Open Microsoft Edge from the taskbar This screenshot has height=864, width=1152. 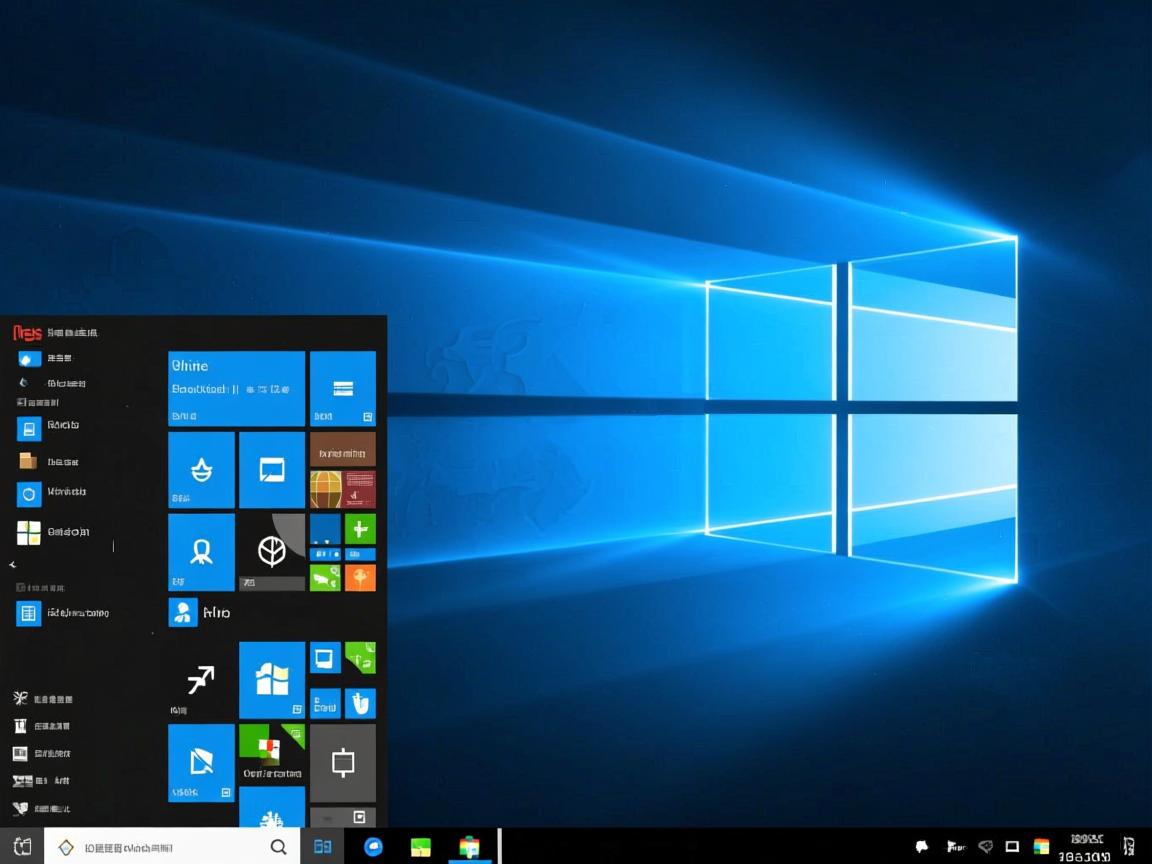(372, 846)
